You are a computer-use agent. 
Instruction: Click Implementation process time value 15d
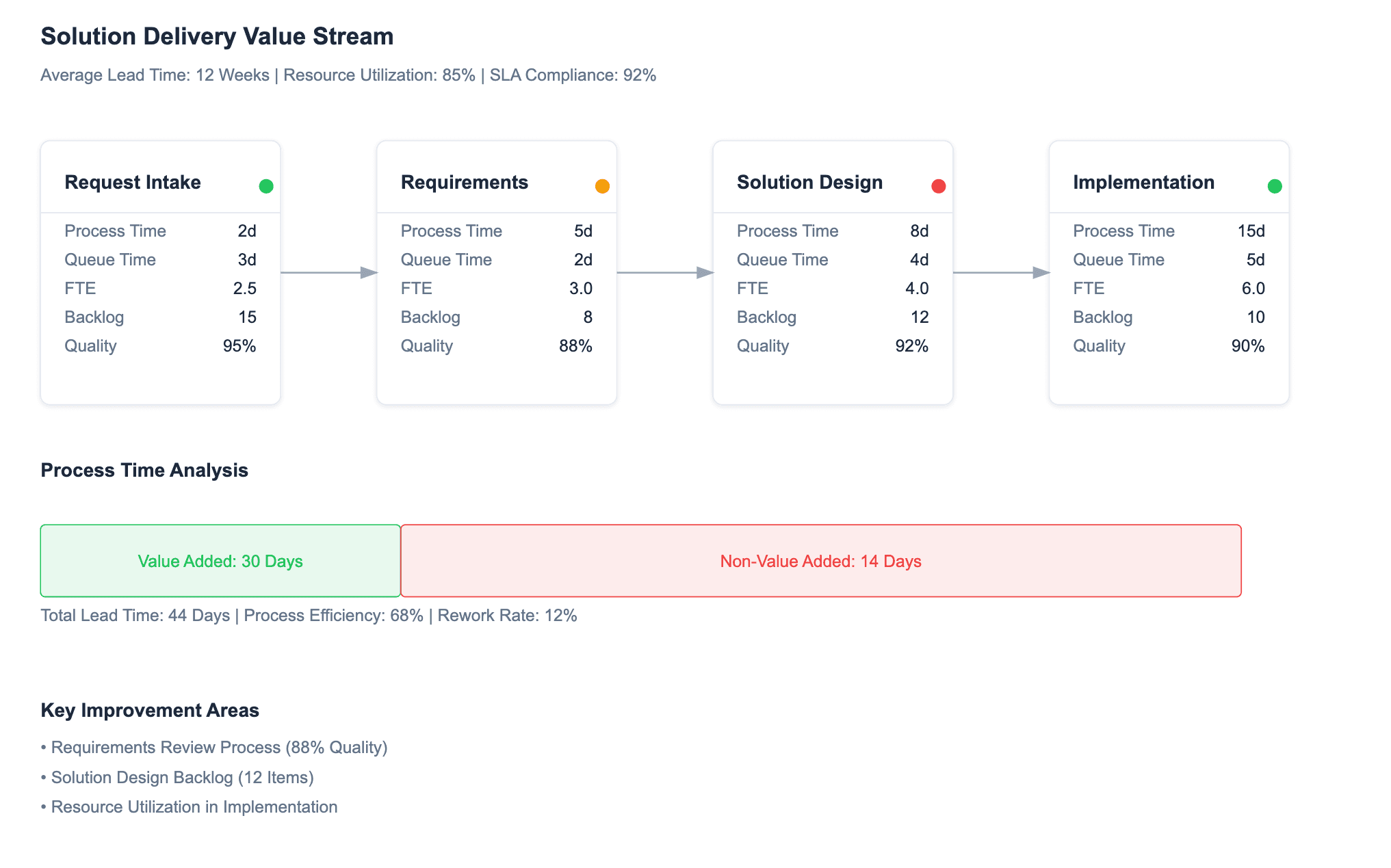(1251, 231)
